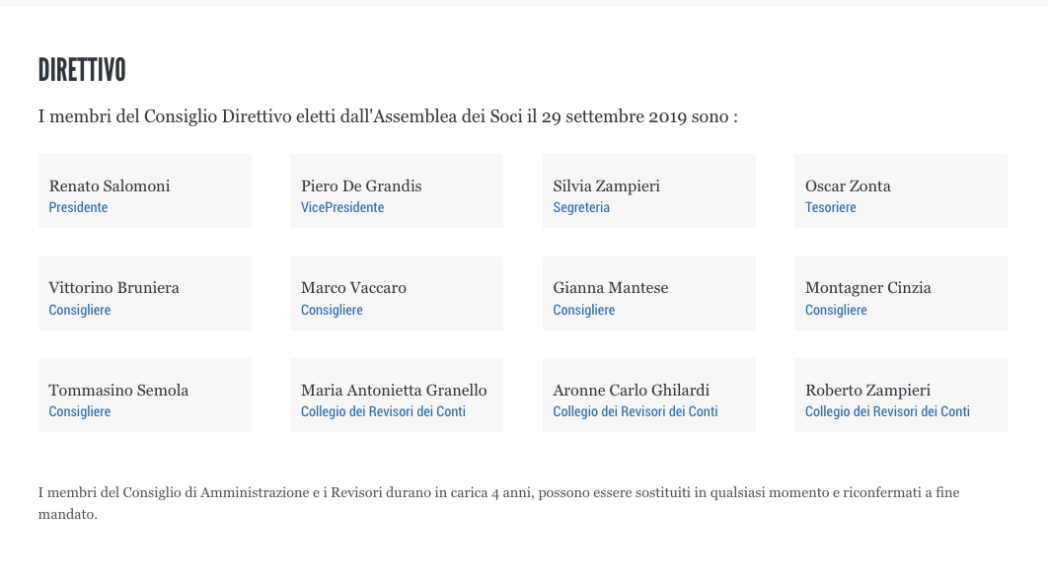Select Piero De Grandis card
Screen dimensions: 1048x582
[x=396, y=191]
